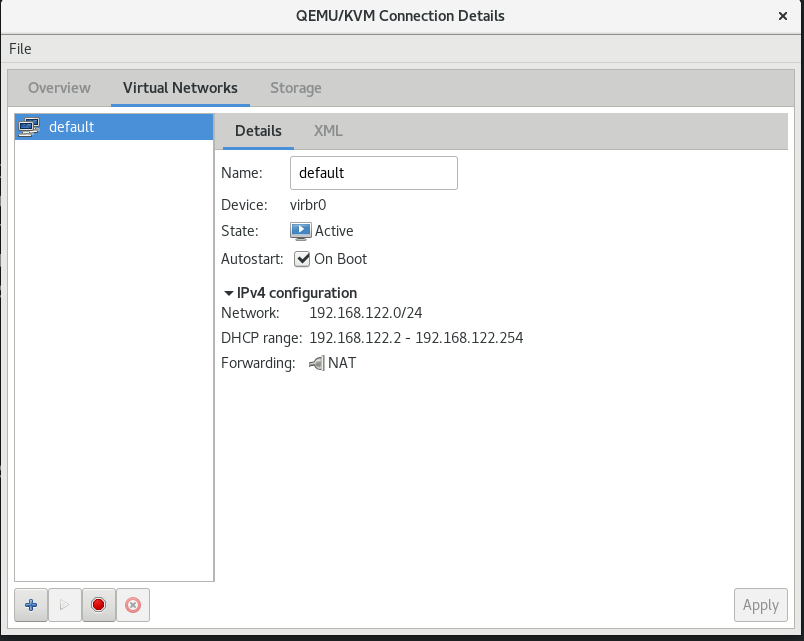Toggle the Autostart On Boot checkbox
This screenshot has height=641, width=804.
302,259
